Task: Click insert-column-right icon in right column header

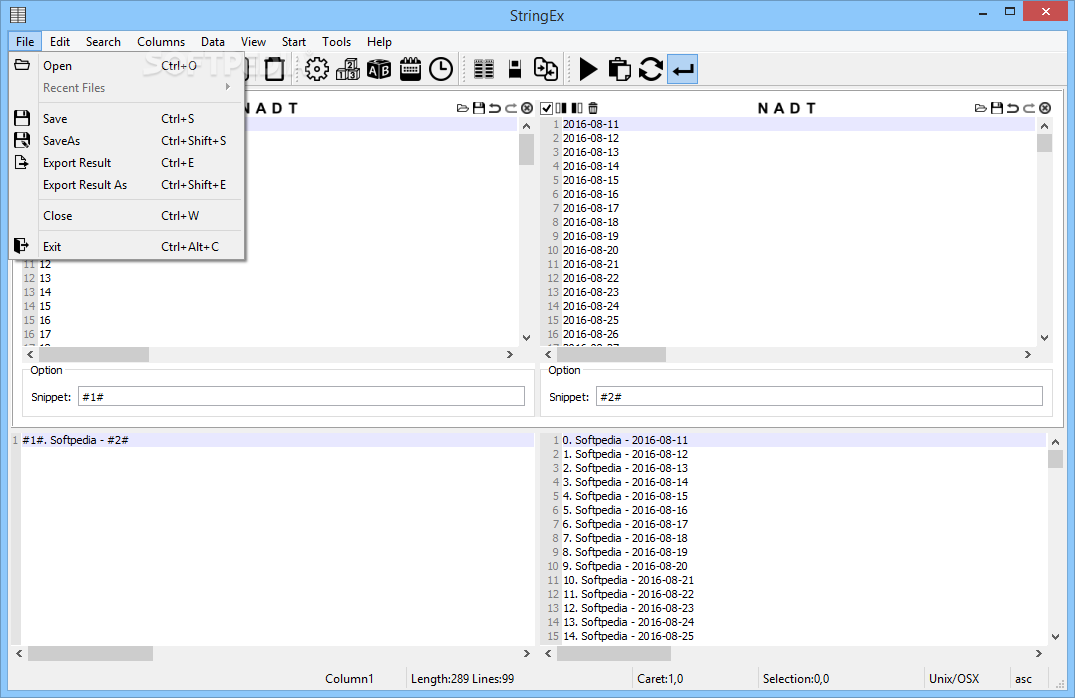Action: pos(577,108)
